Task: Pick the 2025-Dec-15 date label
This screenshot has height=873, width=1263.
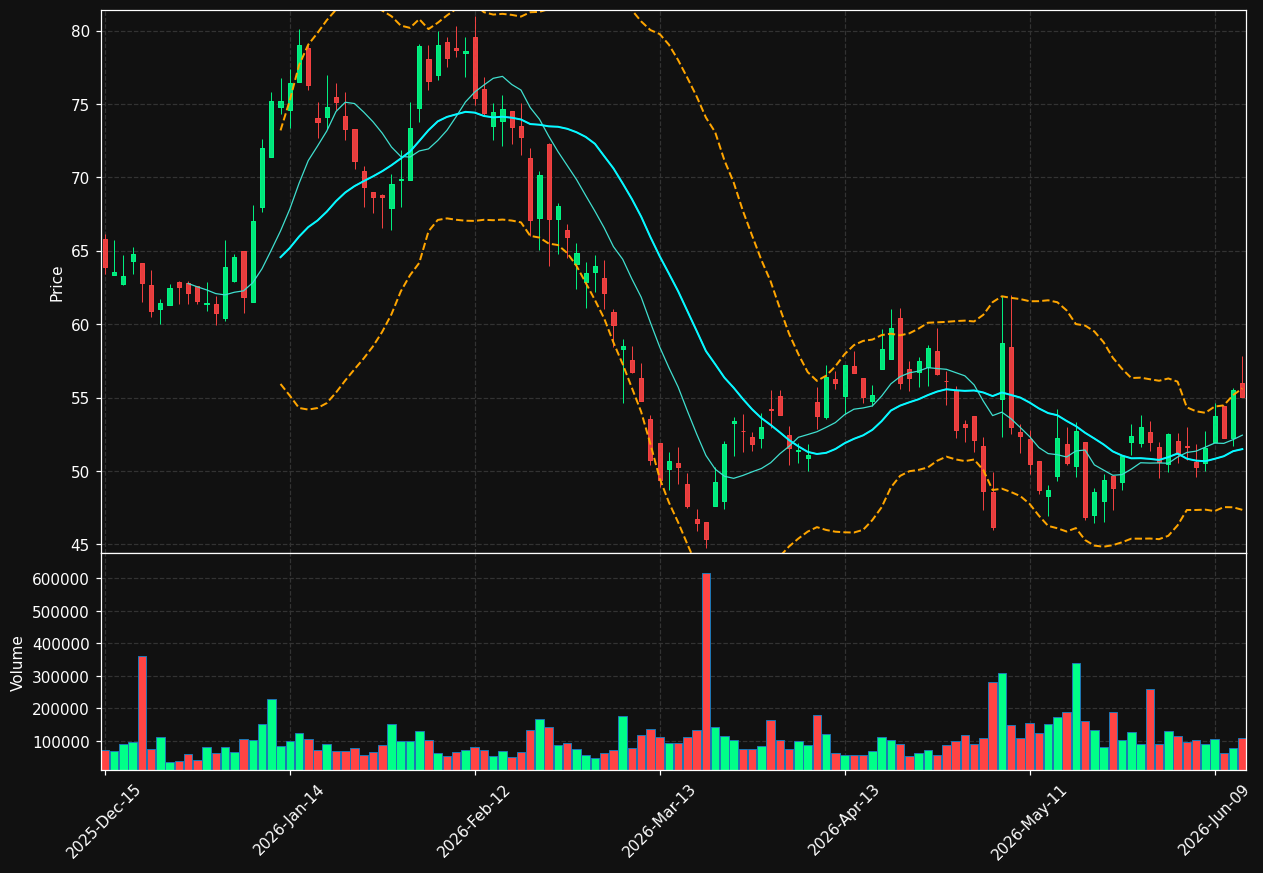Action: coord(103,821)
